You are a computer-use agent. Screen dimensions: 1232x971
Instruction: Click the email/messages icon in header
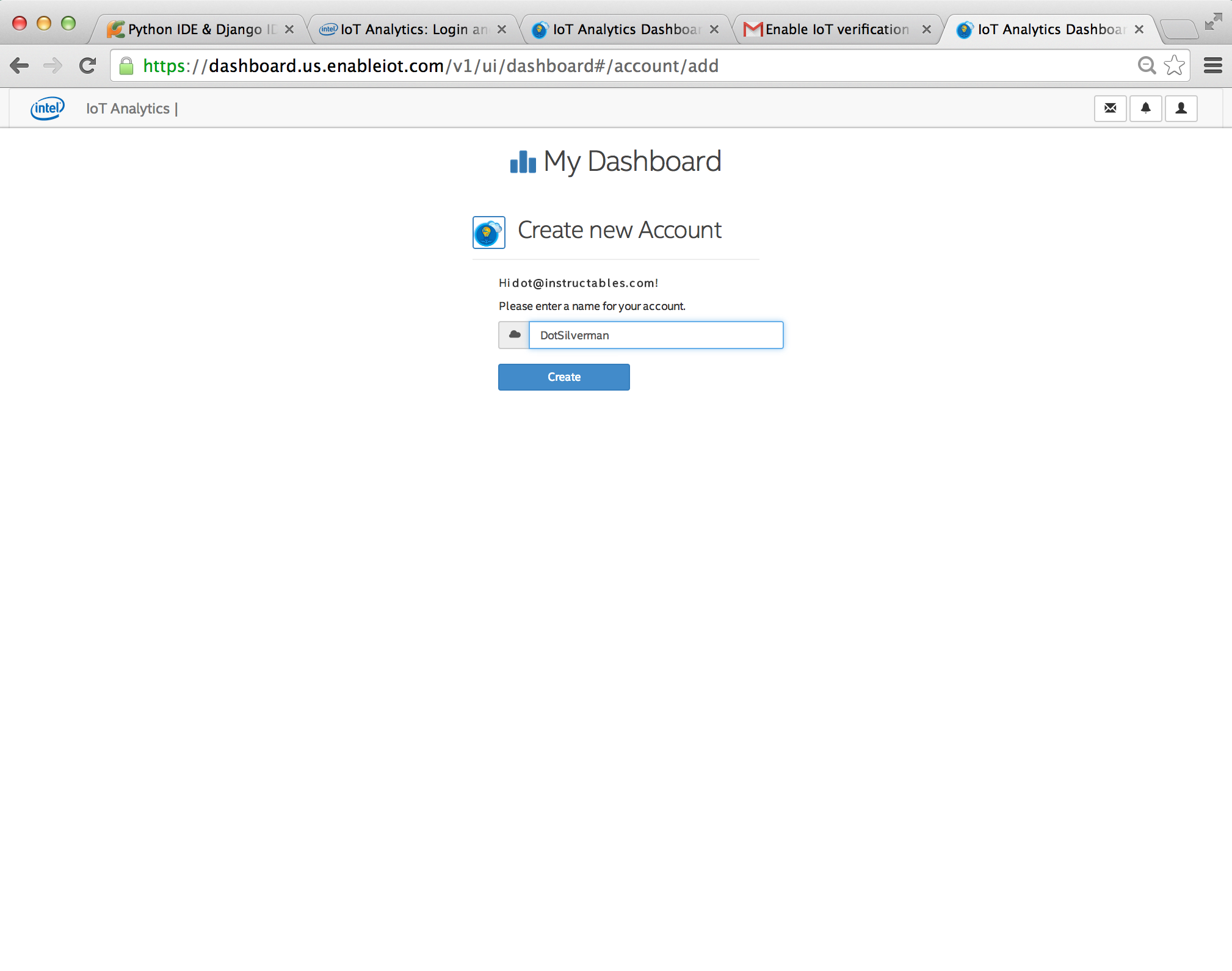1111,108
